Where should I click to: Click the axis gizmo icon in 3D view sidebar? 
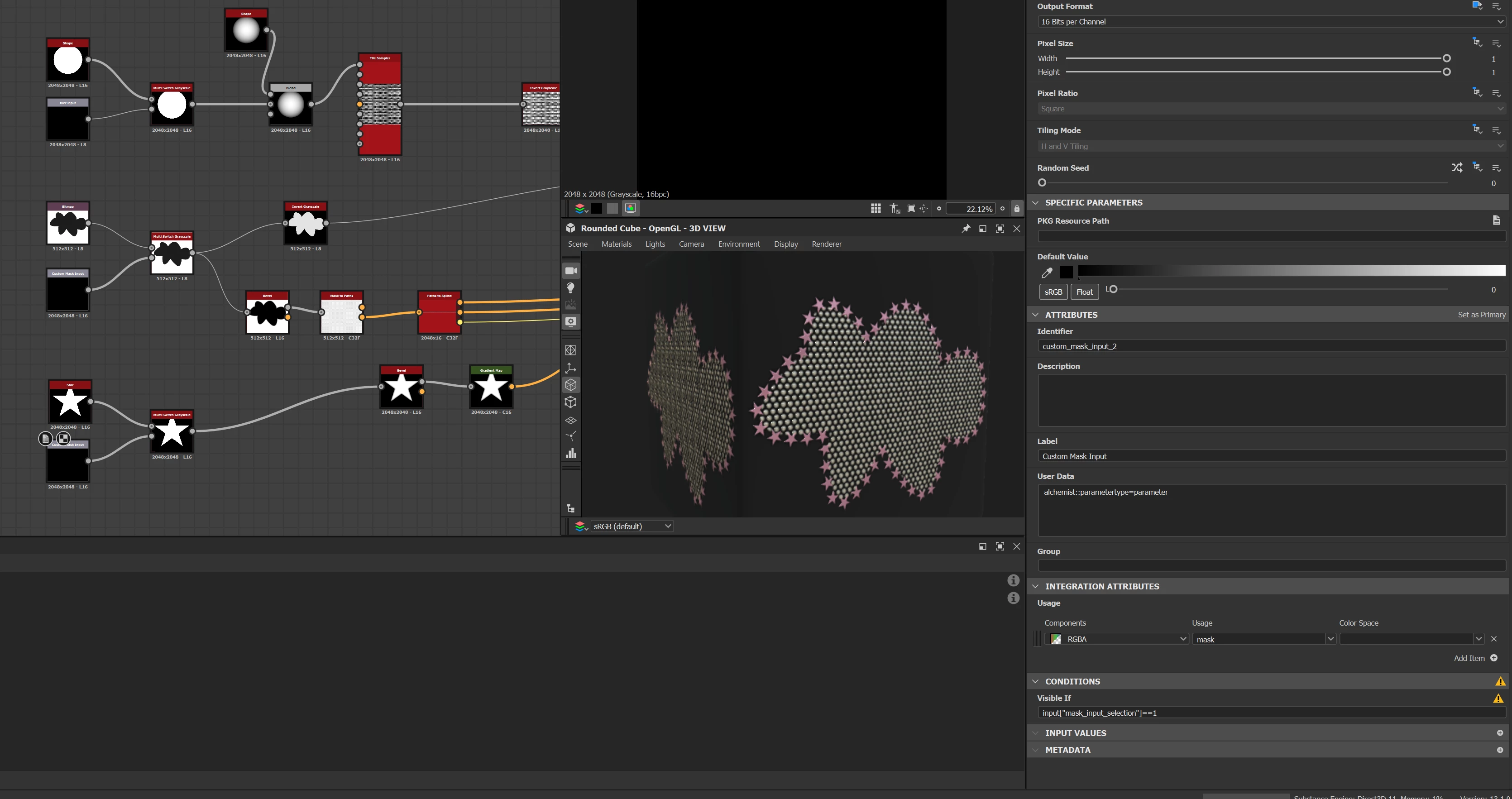tap(570, 368)
